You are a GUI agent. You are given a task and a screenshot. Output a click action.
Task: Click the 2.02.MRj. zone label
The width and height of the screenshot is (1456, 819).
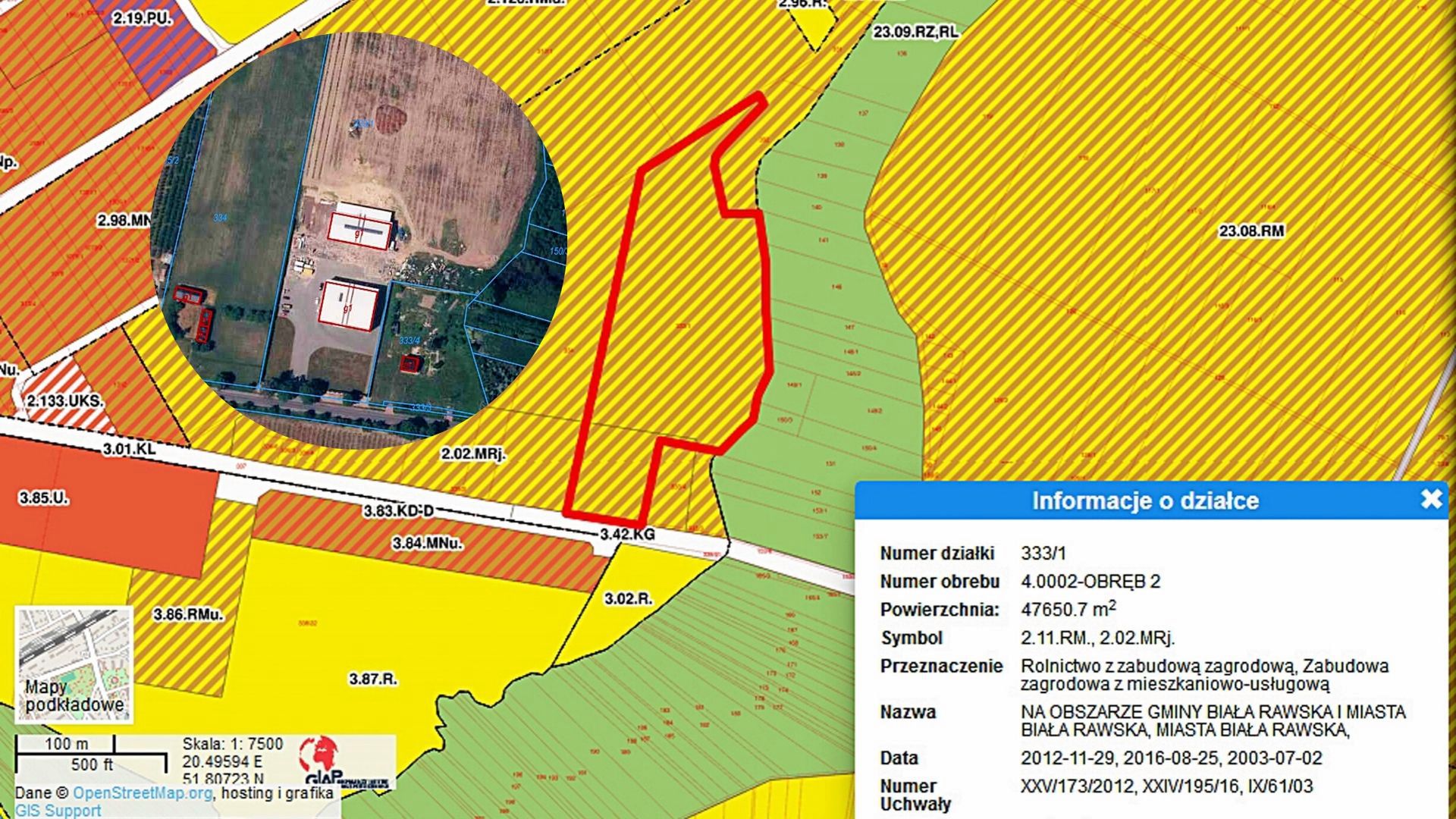point(473,453)
